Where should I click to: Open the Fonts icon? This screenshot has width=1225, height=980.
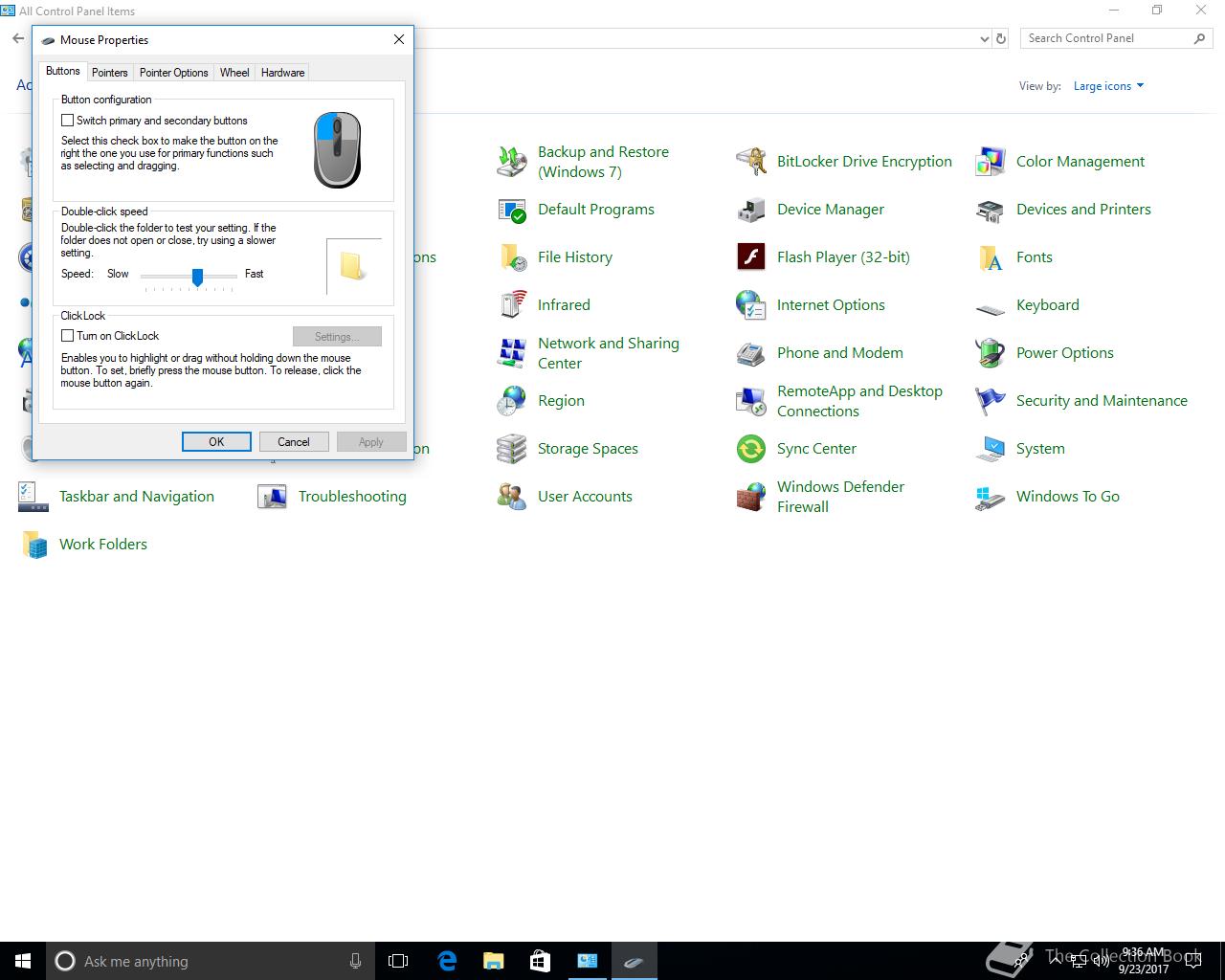pos(991,257)
